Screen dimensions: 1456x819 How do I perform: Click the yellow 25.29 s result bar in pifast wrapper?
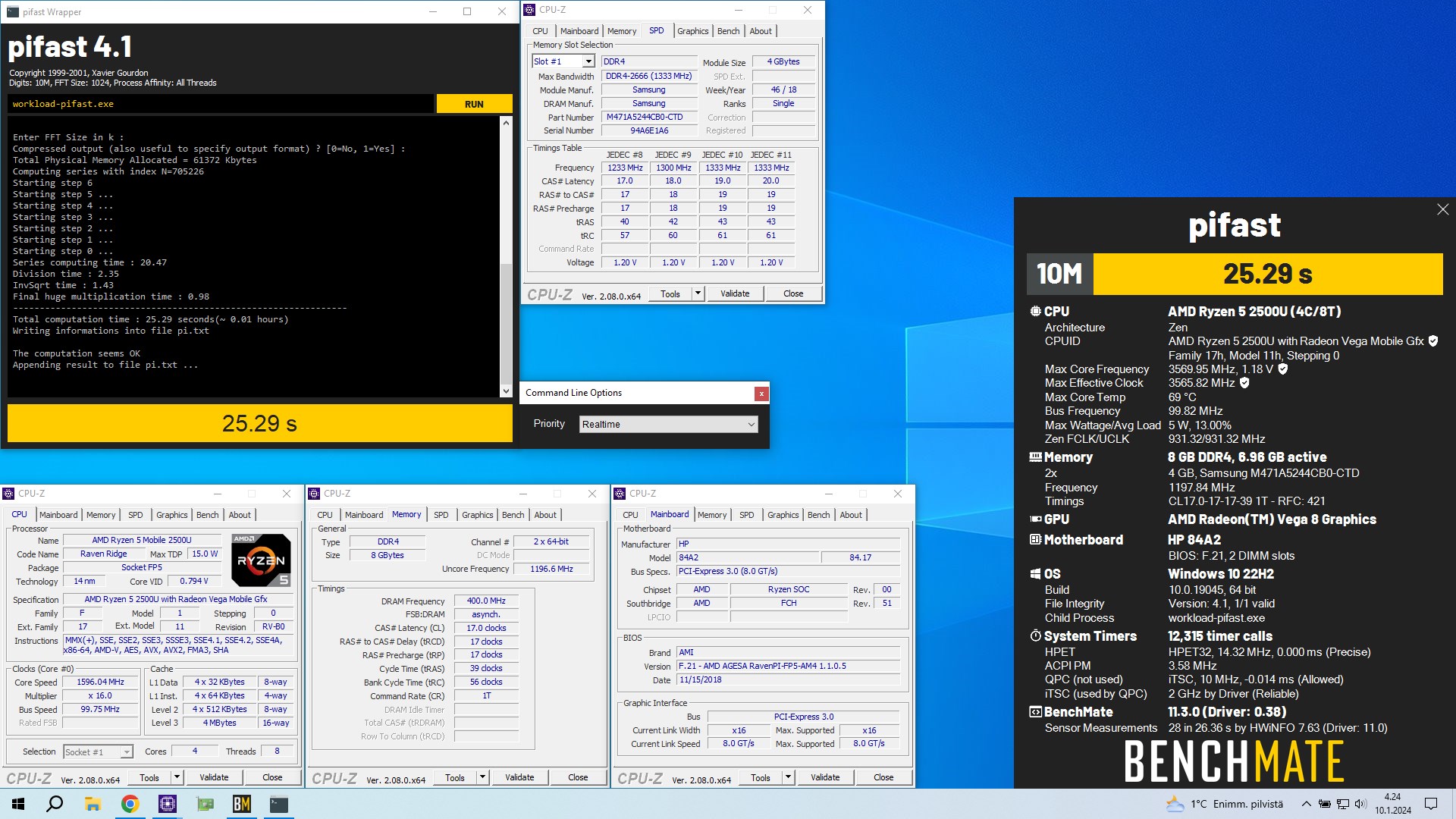click(260, 423)
